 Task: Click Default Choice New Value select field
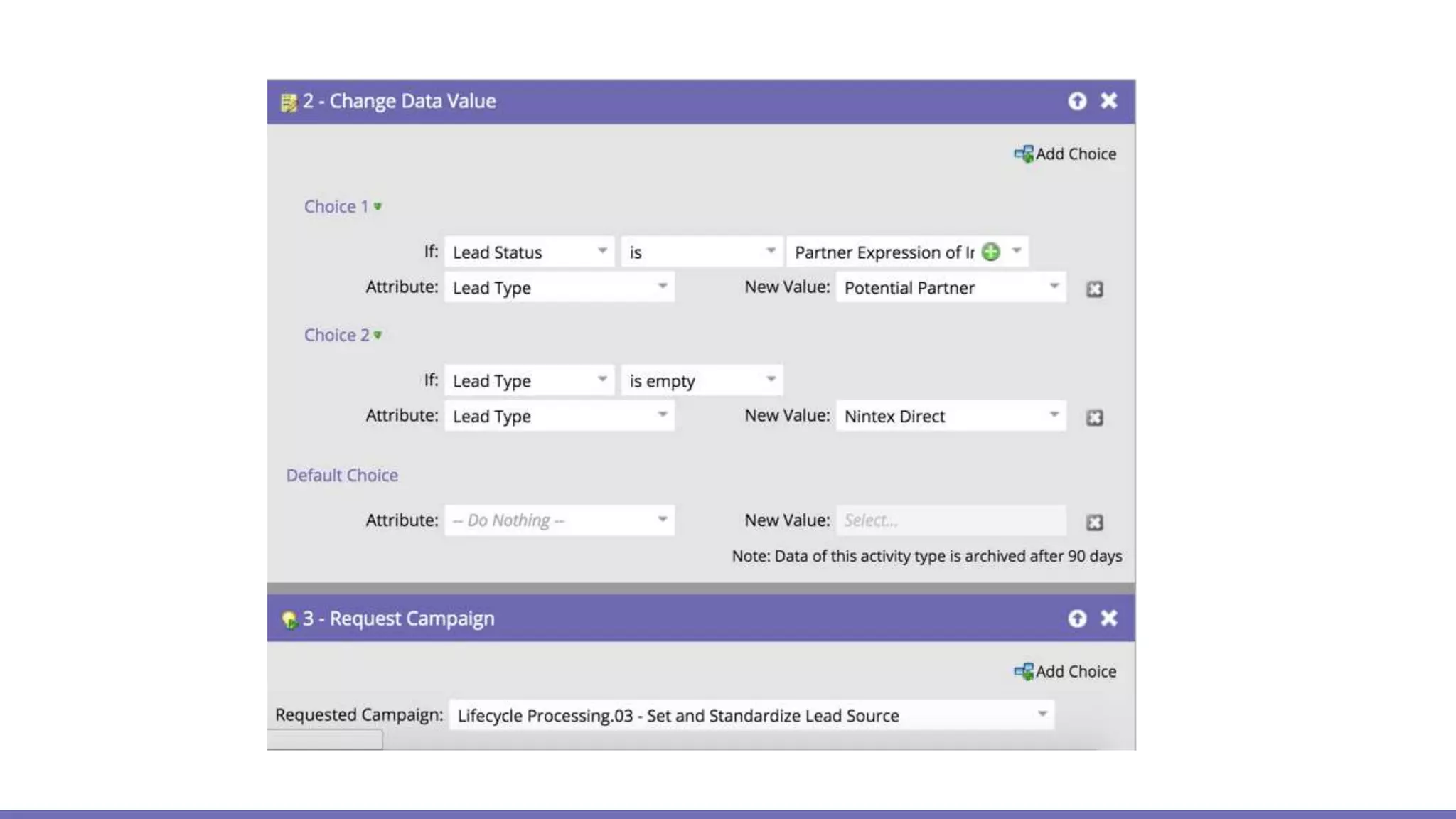950,520
